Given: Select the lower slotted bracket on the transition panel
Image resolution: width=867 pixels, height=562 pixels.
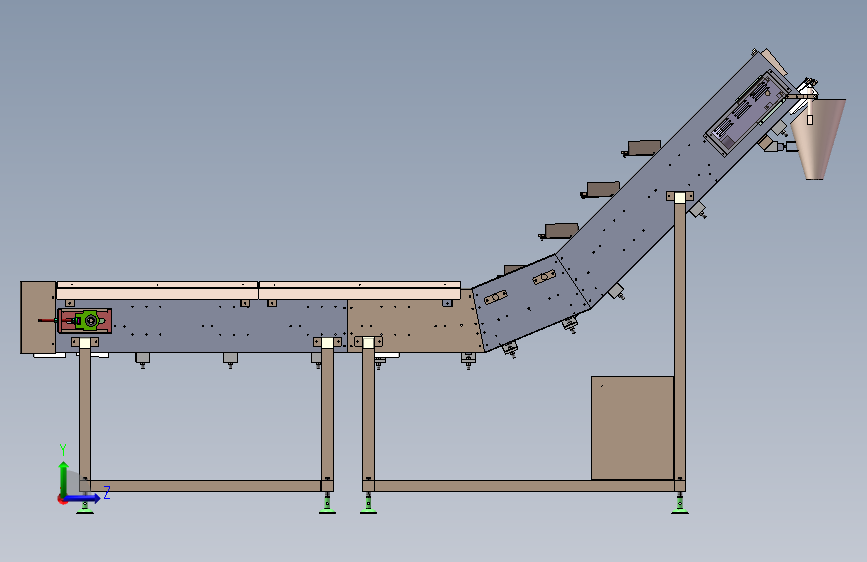Looking at the screenshot, I should click(x=496, y=298).
